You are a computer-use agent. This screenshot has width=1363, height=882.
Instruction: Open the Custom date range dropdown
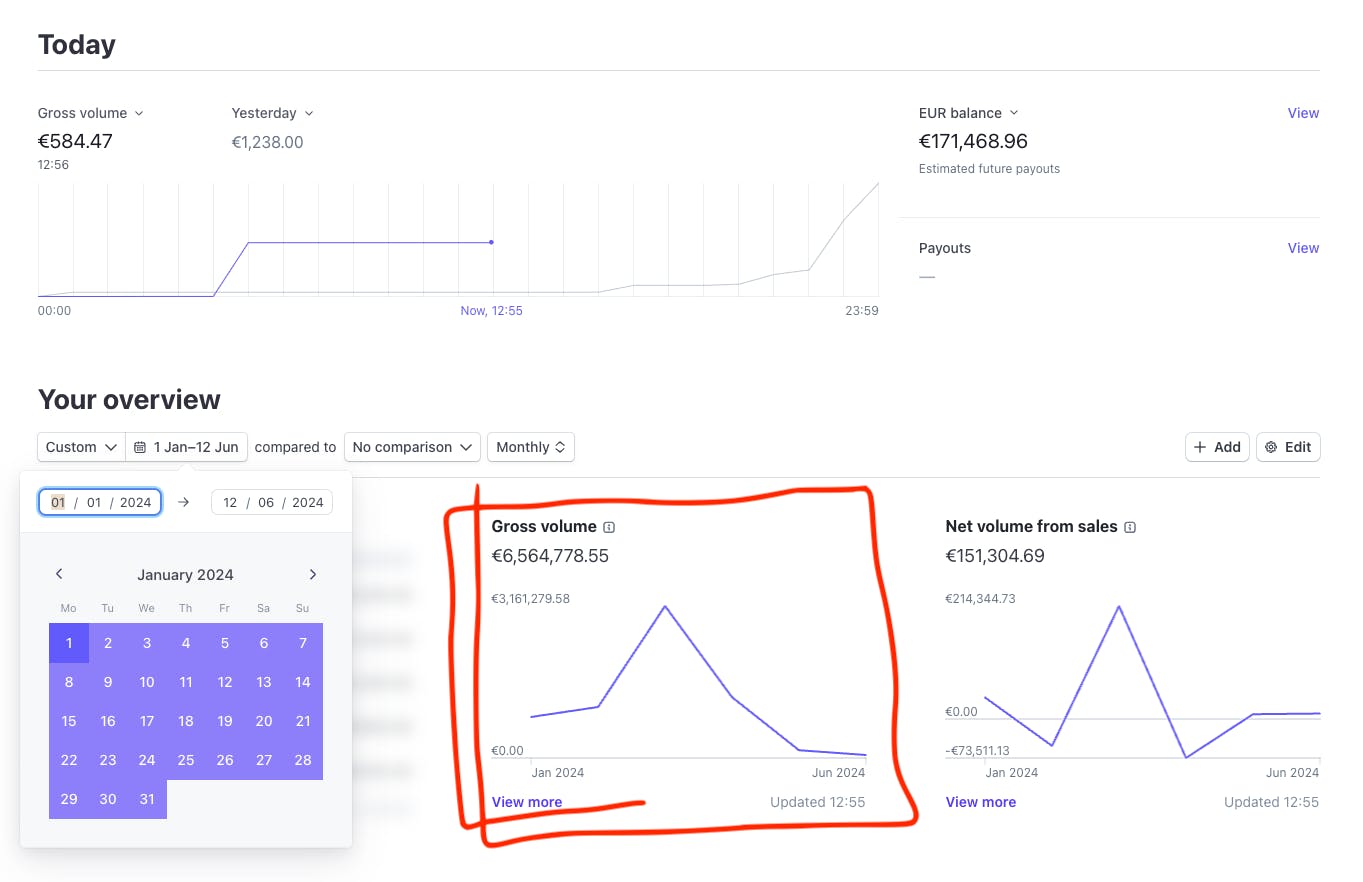[x=80, y=447]
